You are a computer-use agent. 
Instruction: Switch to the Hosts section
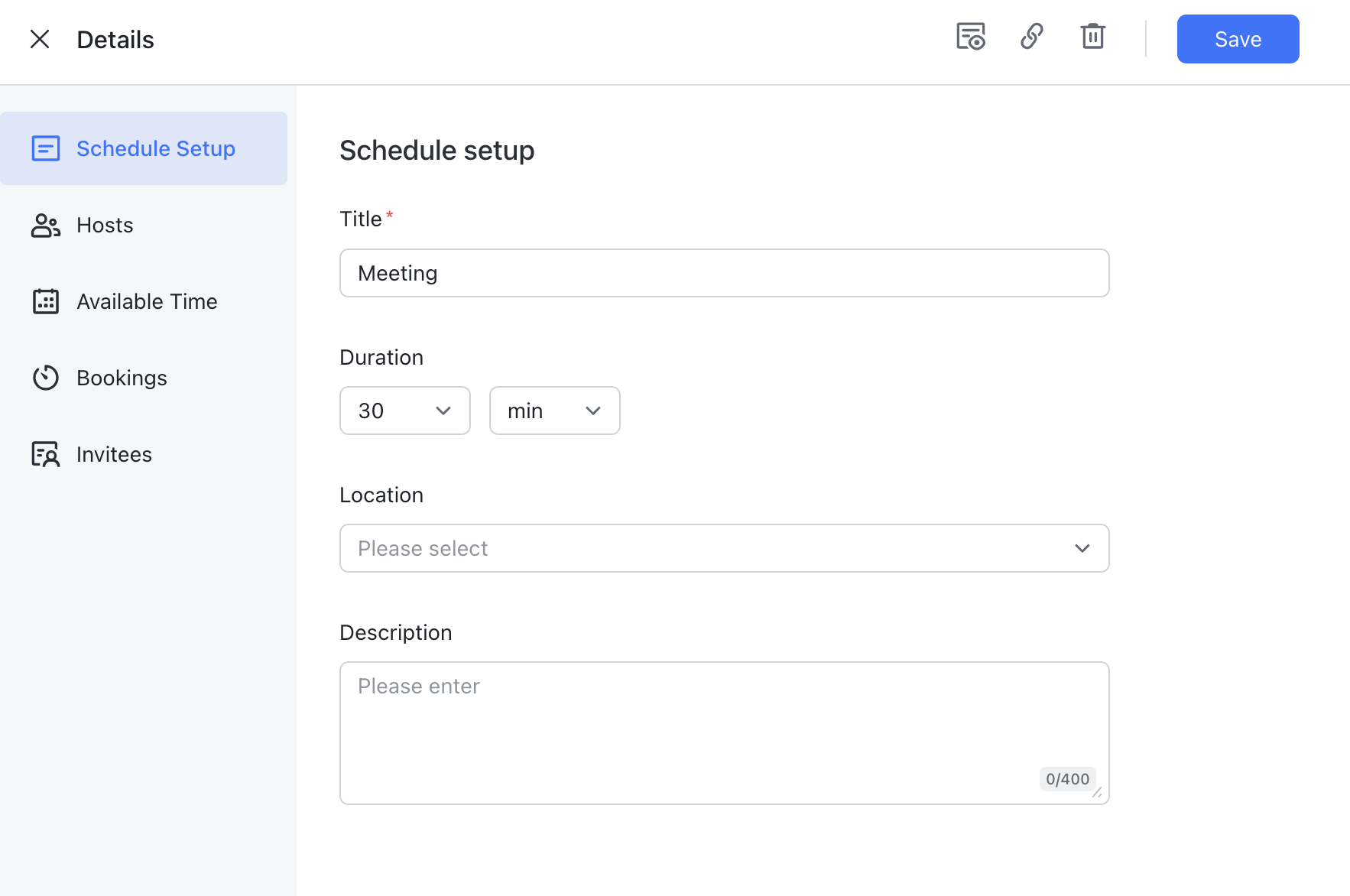104,225
